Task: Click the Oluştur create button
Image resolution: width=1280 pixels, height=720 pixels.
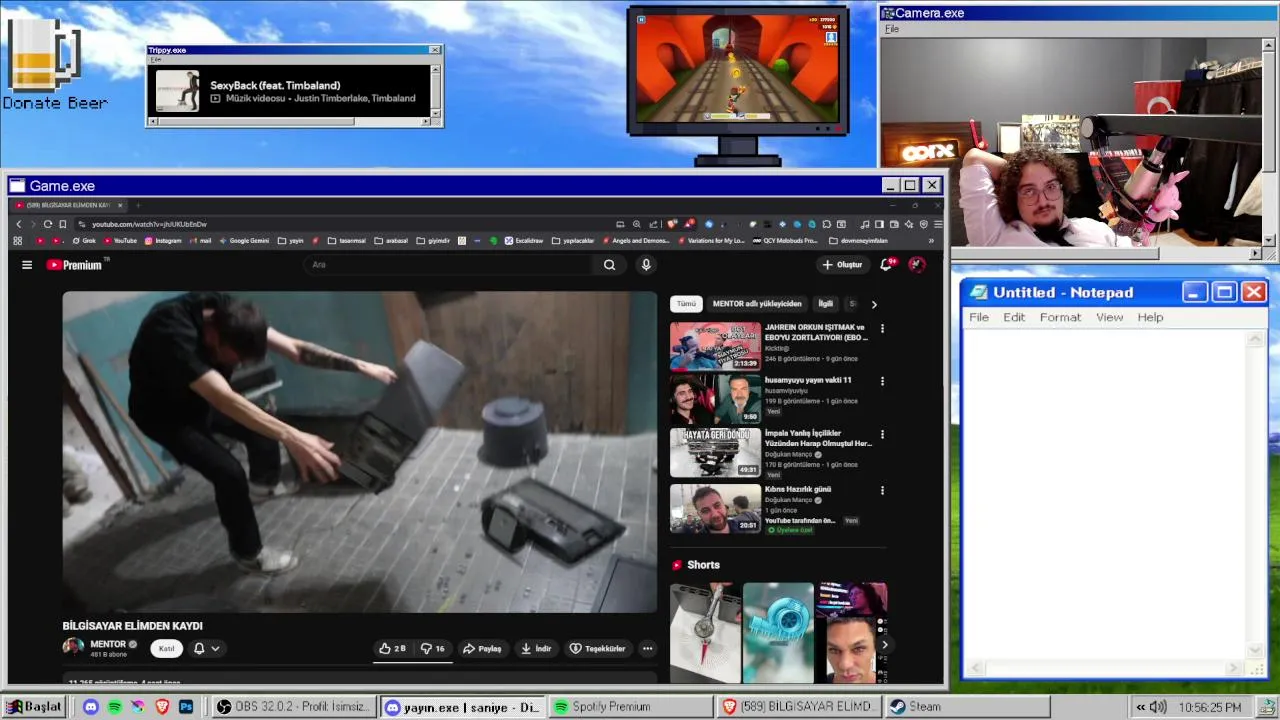Action: point(842,265)
